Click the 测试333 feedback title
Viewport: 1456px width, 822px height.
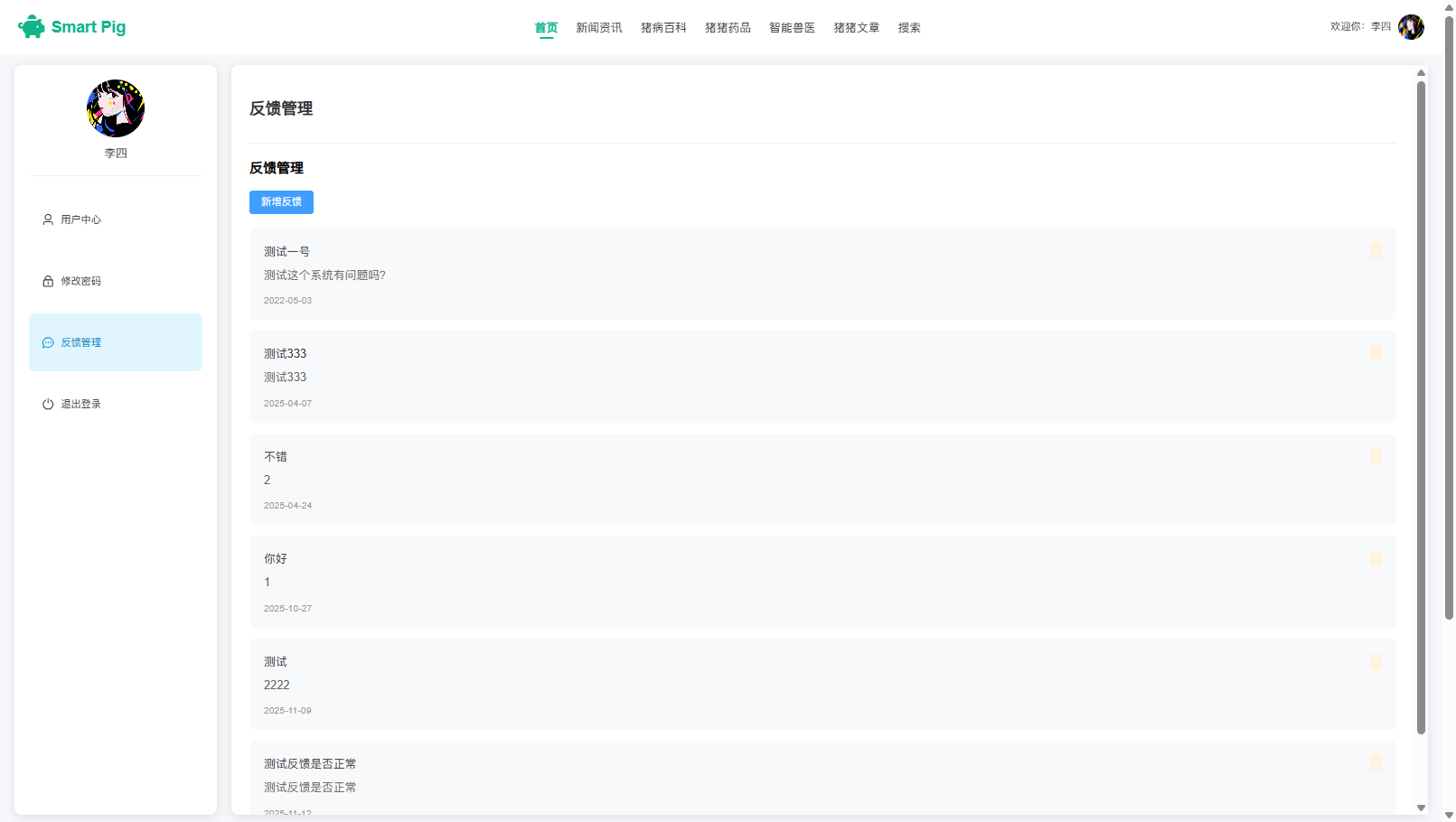click(285, 354)
